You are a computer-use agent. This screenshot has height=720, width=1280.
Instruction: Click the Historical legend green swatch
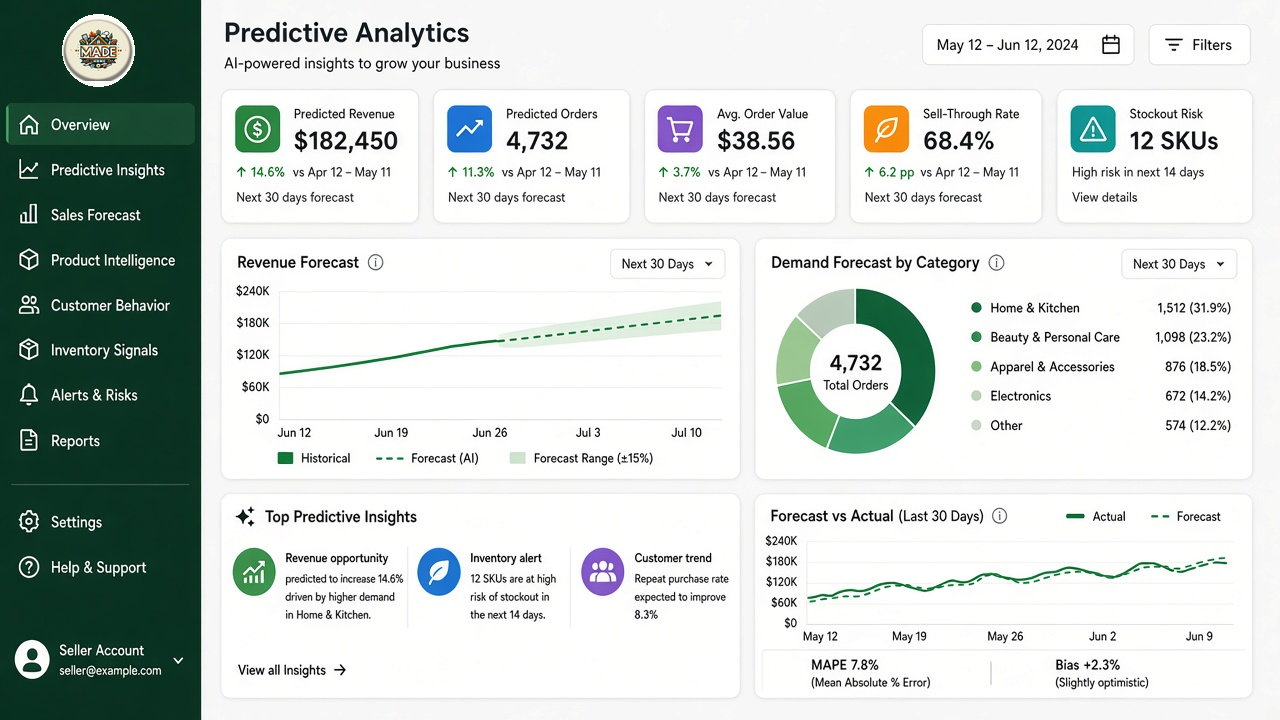285,458
